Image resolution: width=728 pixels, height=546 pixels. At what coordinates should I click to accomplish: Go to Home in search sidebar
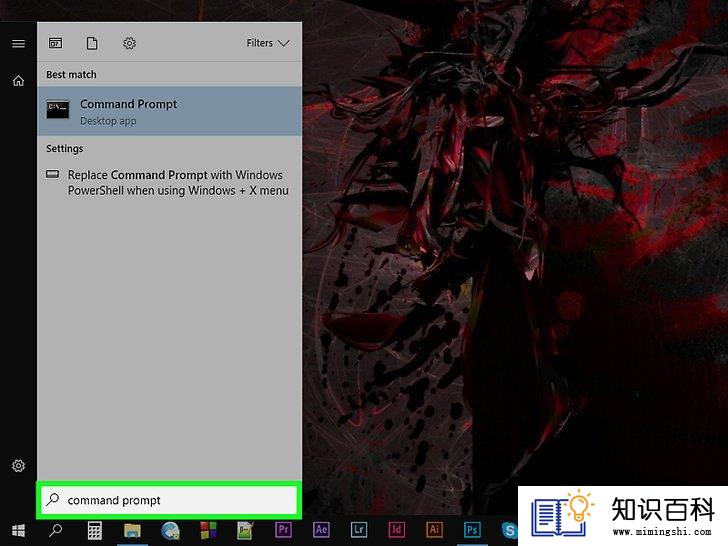[18, 81]
